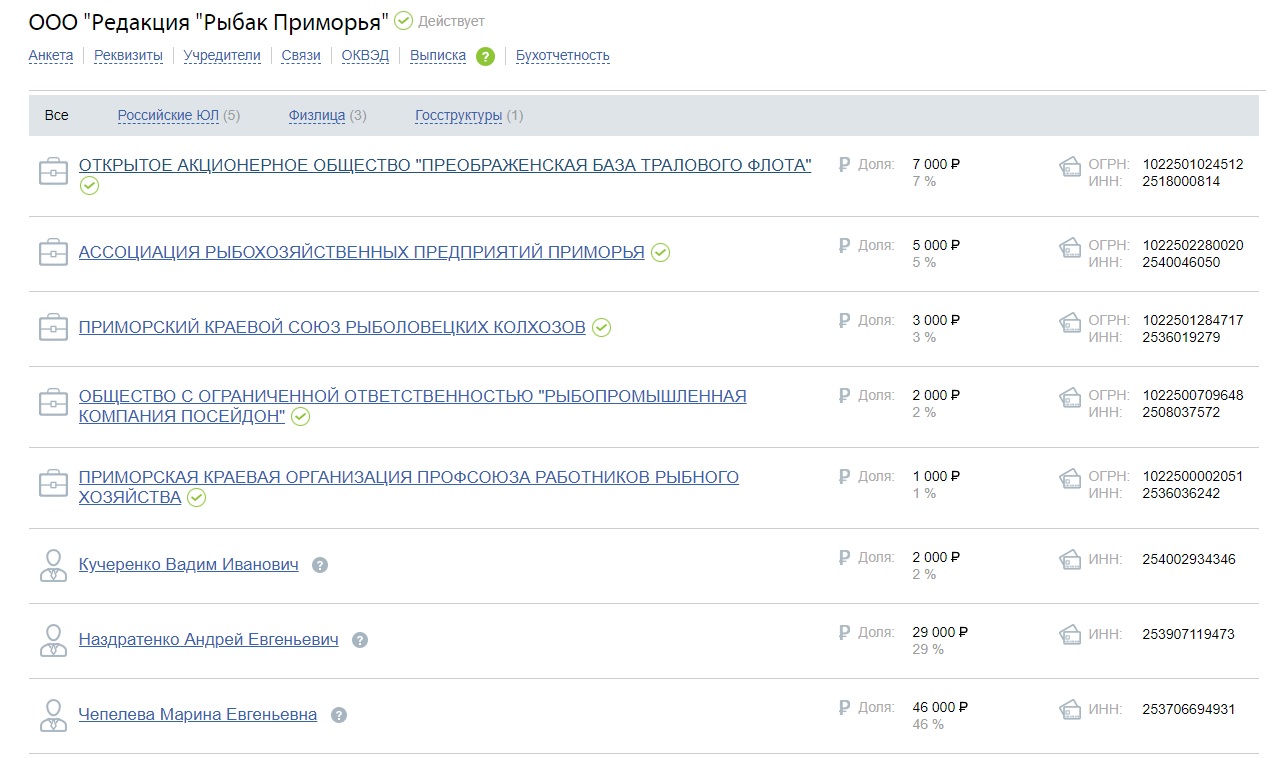
Task: Click question mark beside Кучеренко Вадим Иванович
Action: [320, 565]
